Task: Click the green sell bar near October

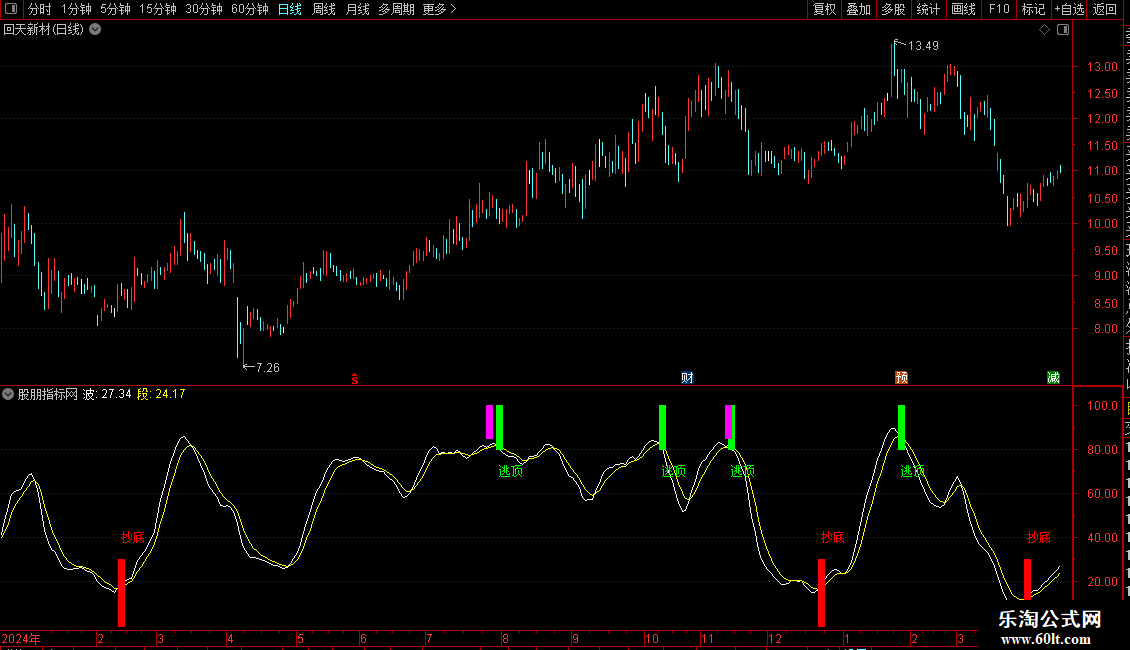Action: point(662,427)
